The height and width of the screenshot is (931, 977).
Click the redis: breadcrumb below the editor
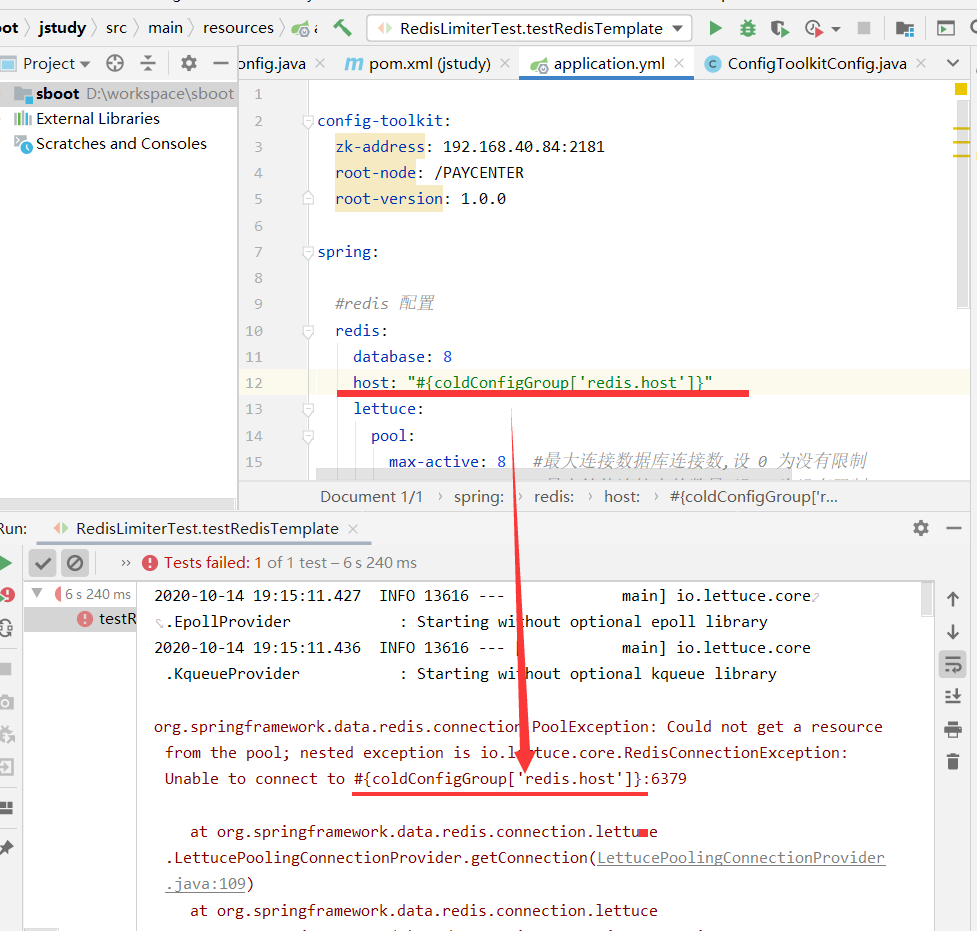click(x=554, y=497)
